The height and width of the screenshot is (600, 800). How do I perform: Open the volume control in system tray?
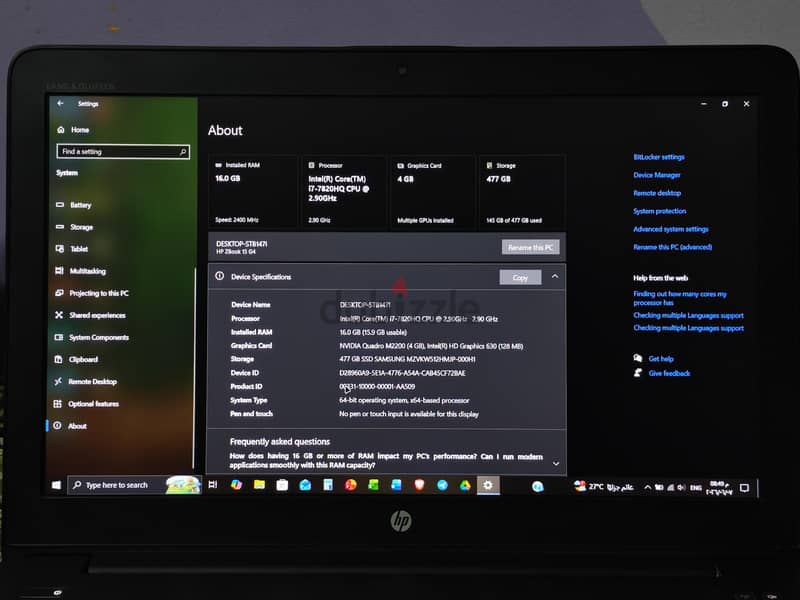click(x=681, y=488)
